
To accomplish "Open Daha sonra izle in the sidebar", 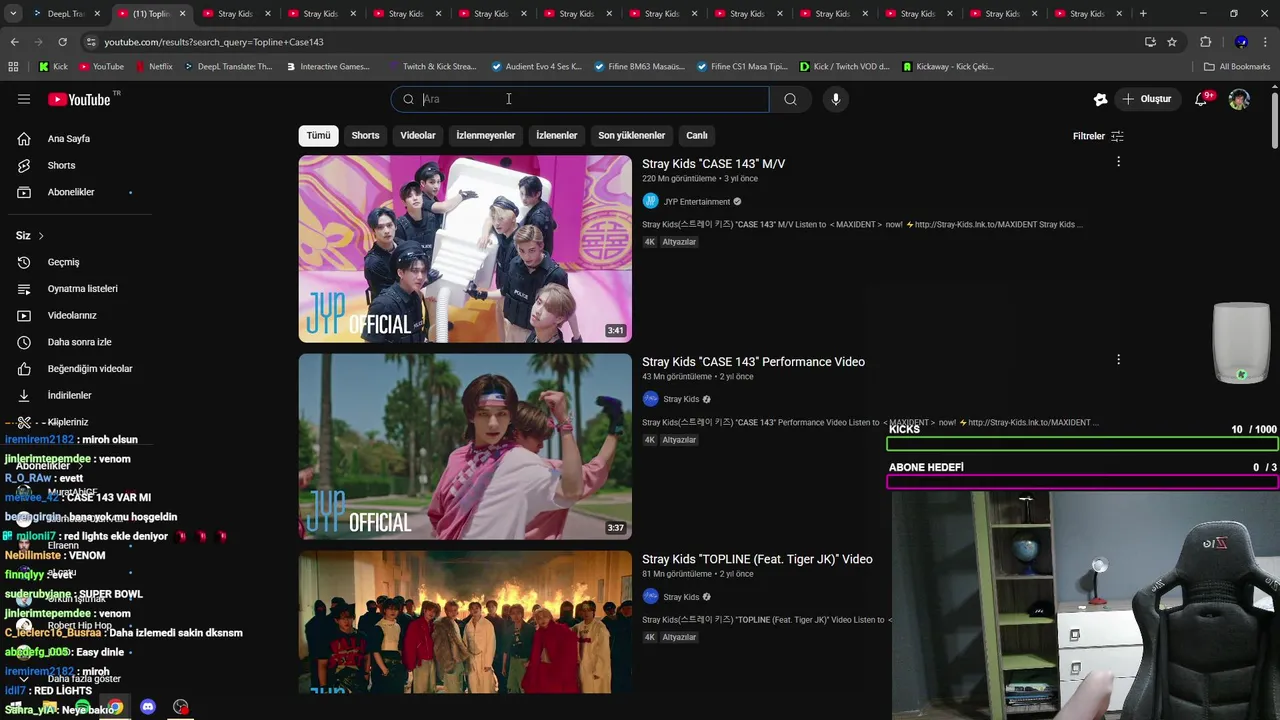I will tap(79, 342).
